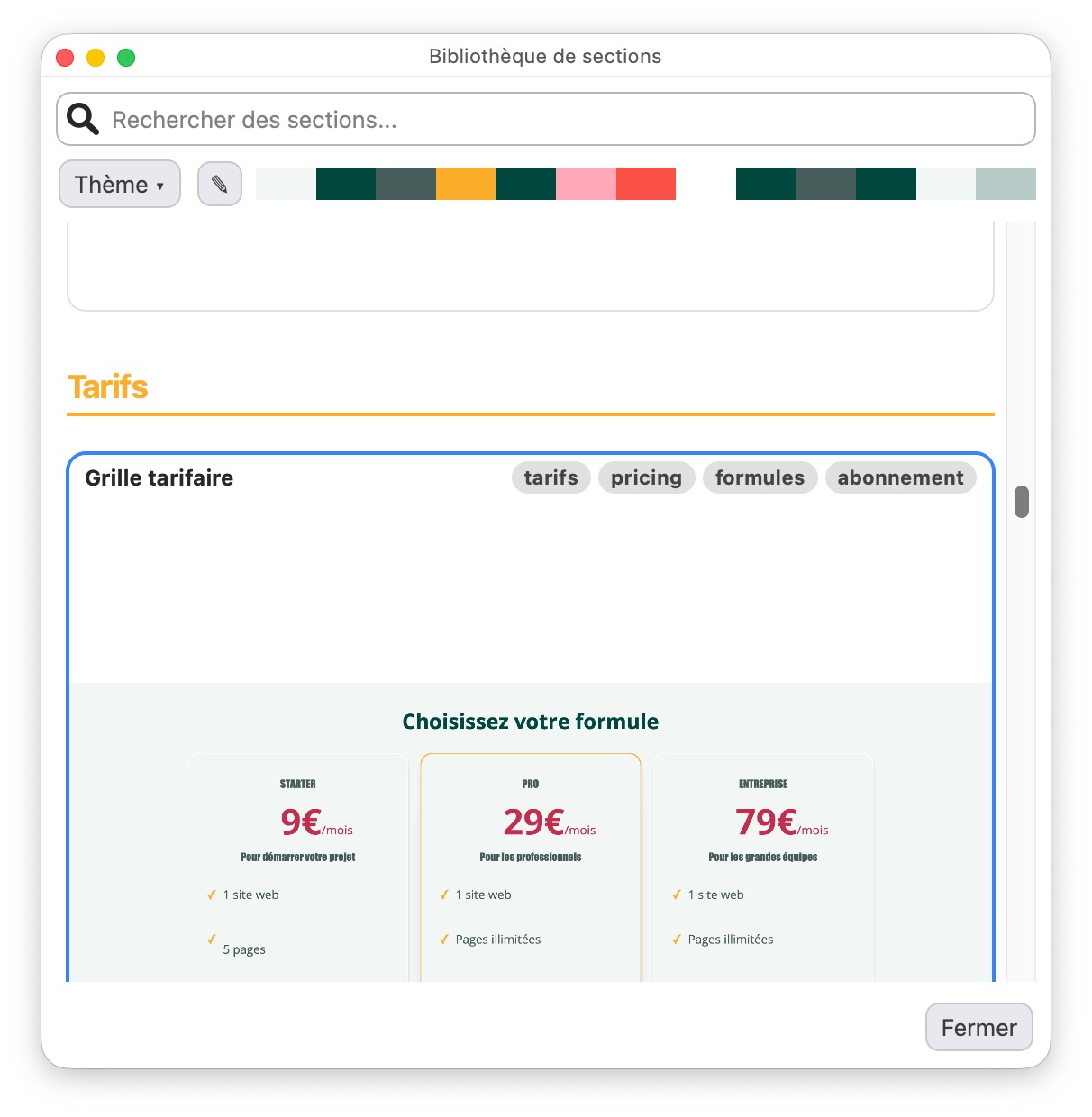Image resolution: width=1092 pixels, height=1117 pixels.
Task: Click the STARTER plan label
Action: [298, 784]
